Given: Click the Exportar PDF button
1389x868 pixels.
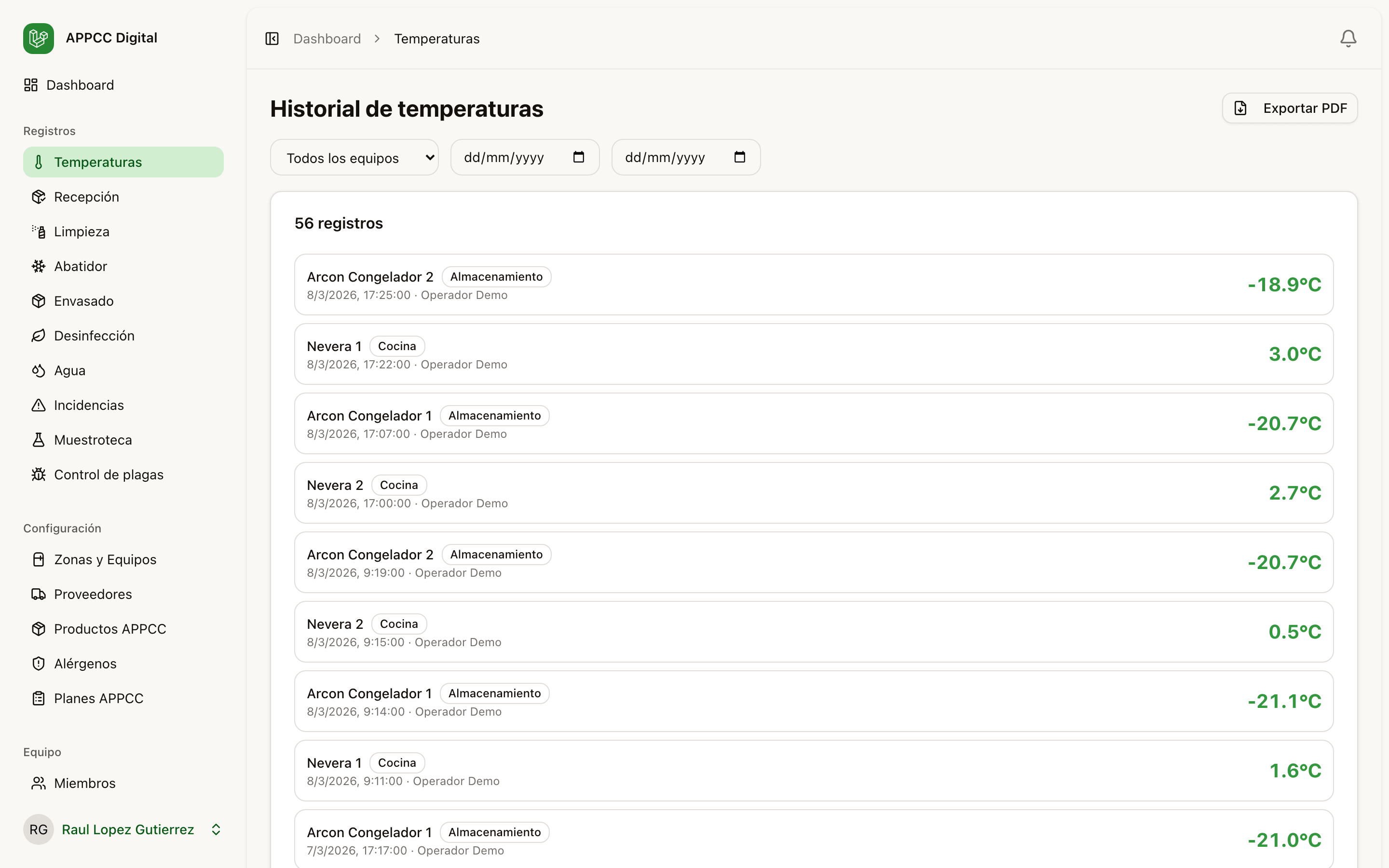Looking at the screenshot, I should 1290,108.
